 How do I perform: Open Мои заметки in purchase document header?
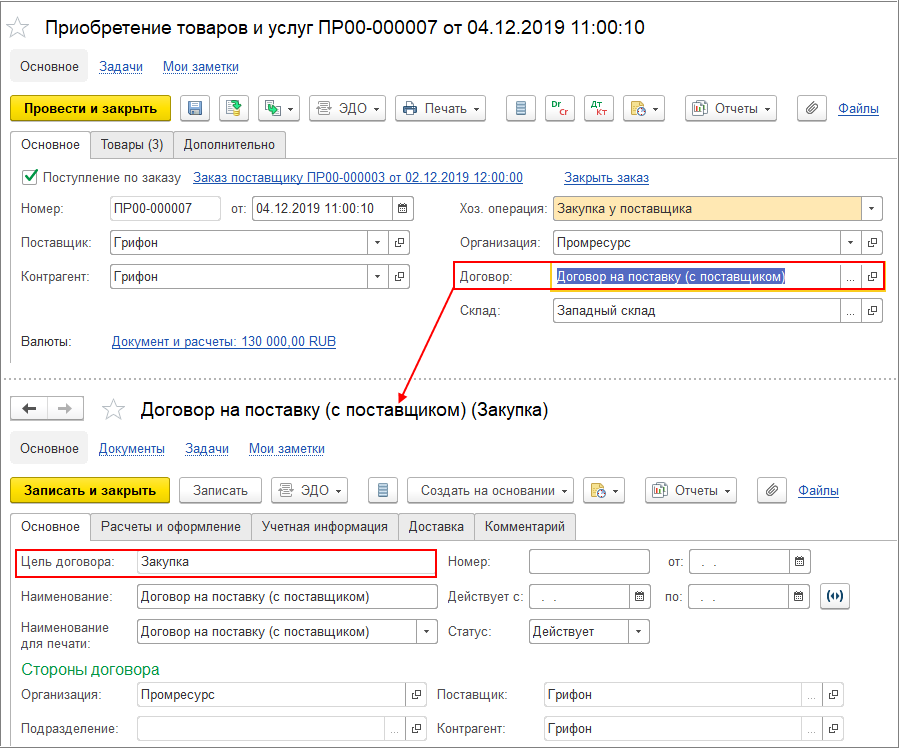201,66
